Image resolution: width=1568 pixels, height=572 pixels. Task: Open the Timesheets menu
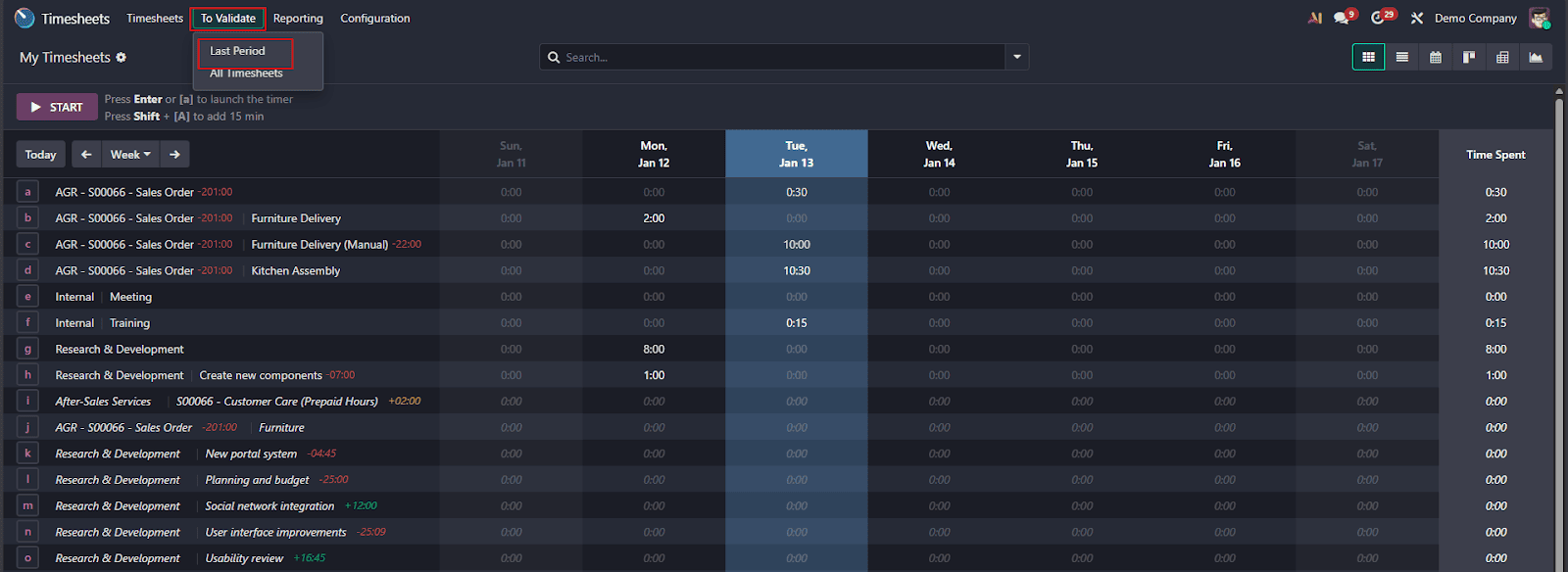click(x=155, y=18)
